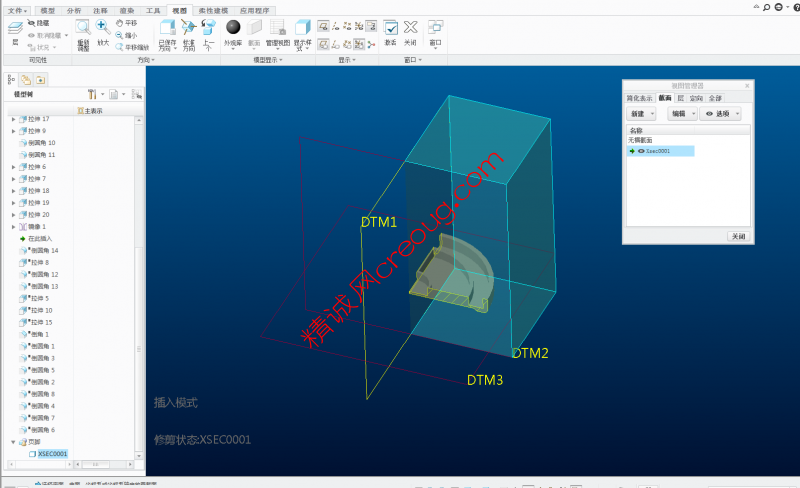Screen dimensions: 800x488
Task: Click the search icon at top right
Action: click(x=766, y=7)
